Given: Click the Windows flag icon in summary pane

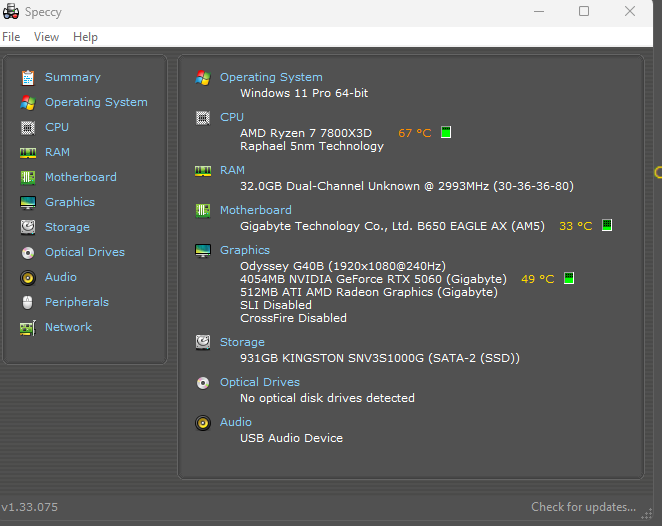Looking at the screenshot, I should click(x=203, y=78).
